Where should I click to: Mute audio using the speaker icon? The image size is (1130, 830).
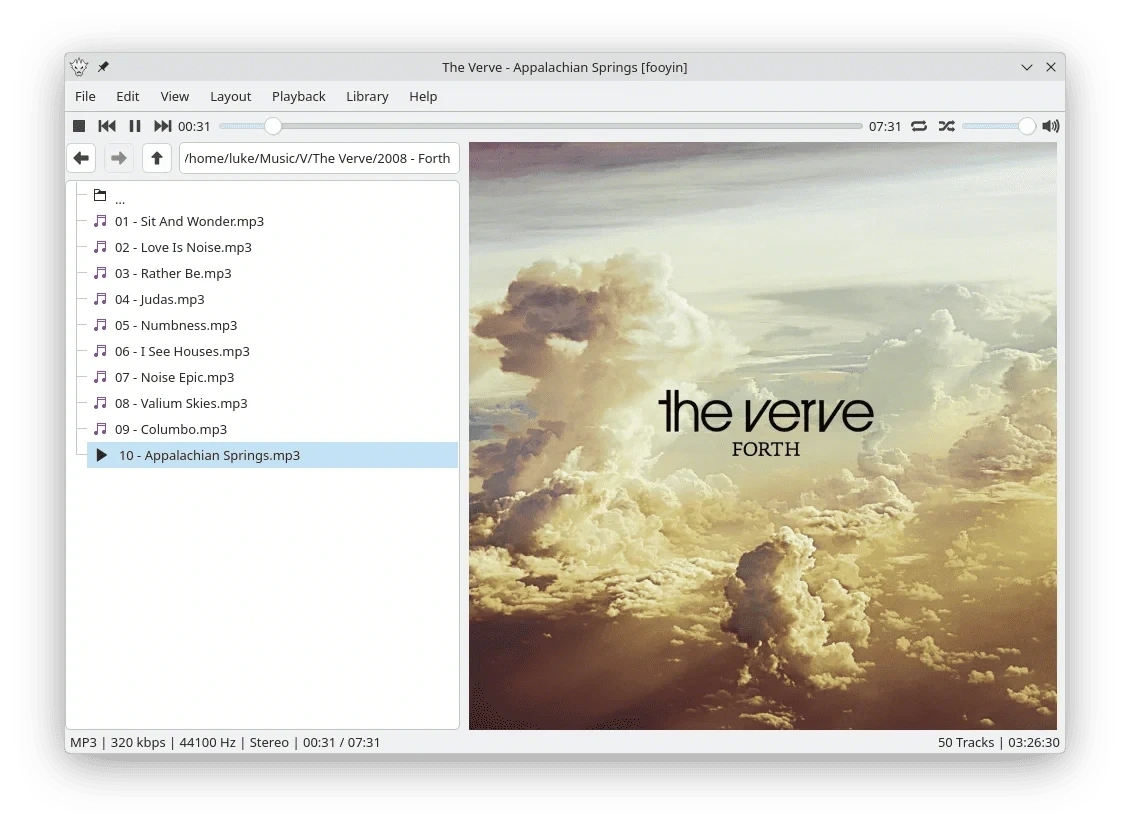pyautogui.click(x=1051, y=126)
